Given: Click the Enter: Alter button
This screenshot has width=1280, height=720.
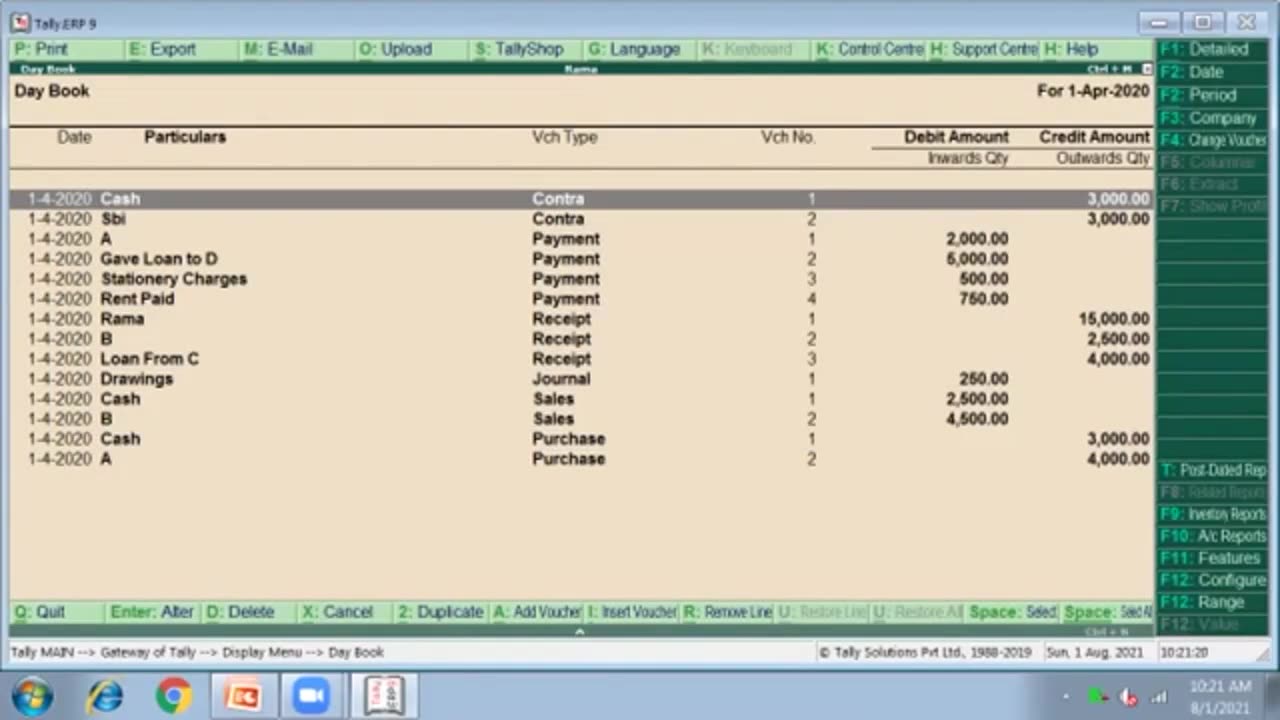Looking at the screenshot, I should pos(152,612).
